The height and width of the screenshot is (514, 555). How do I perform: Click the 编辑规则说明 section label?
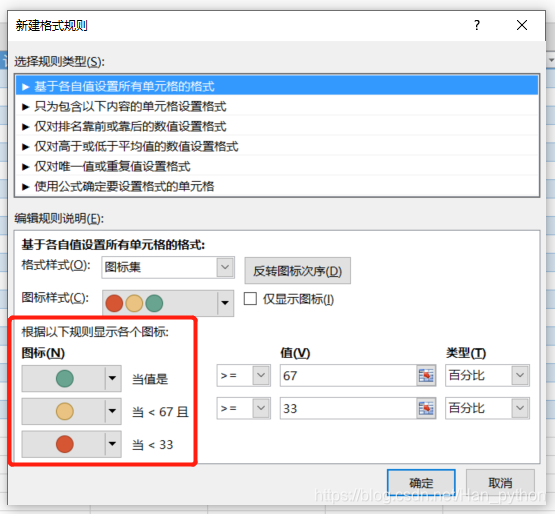pyautogui.click(x=59, y=218)
